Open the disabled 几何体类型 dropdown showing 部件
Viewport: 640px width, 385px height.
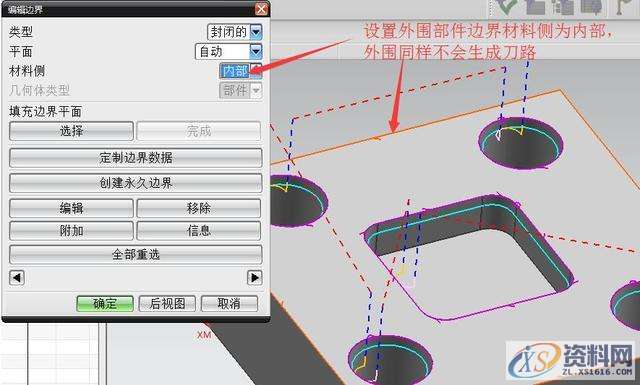coord(240,90)
